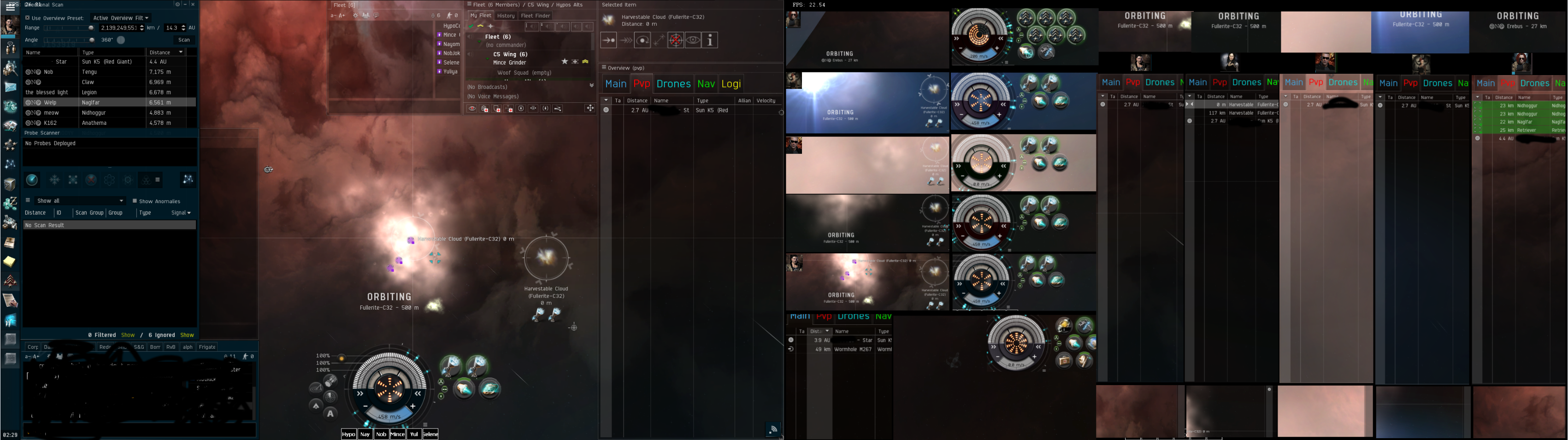
Task: Open the Fleet Finder tab
Action: pos(536,16)
